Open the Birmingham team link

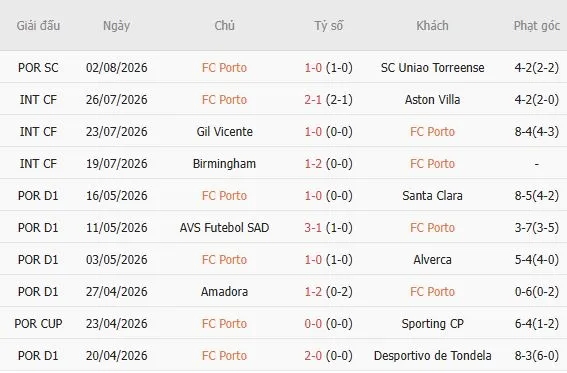pyautogui.click(x=224, y=163)
